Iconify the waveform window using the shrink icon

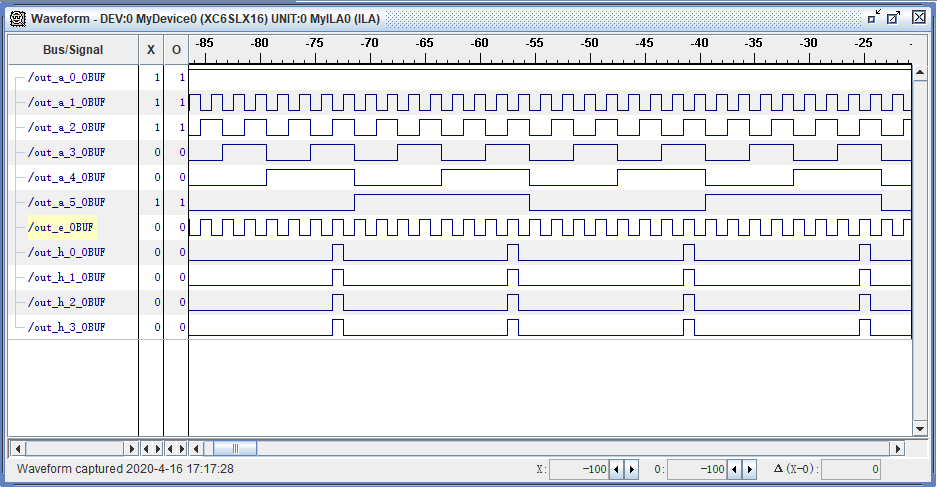tap(875, 17)
